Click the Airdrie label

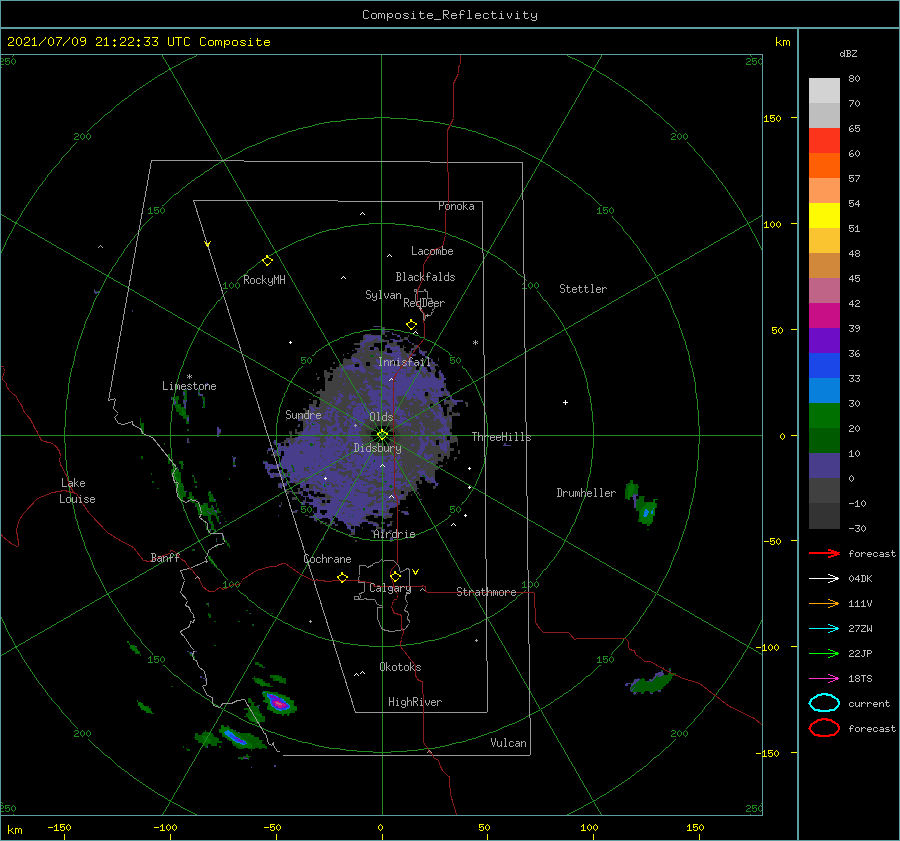394,534
